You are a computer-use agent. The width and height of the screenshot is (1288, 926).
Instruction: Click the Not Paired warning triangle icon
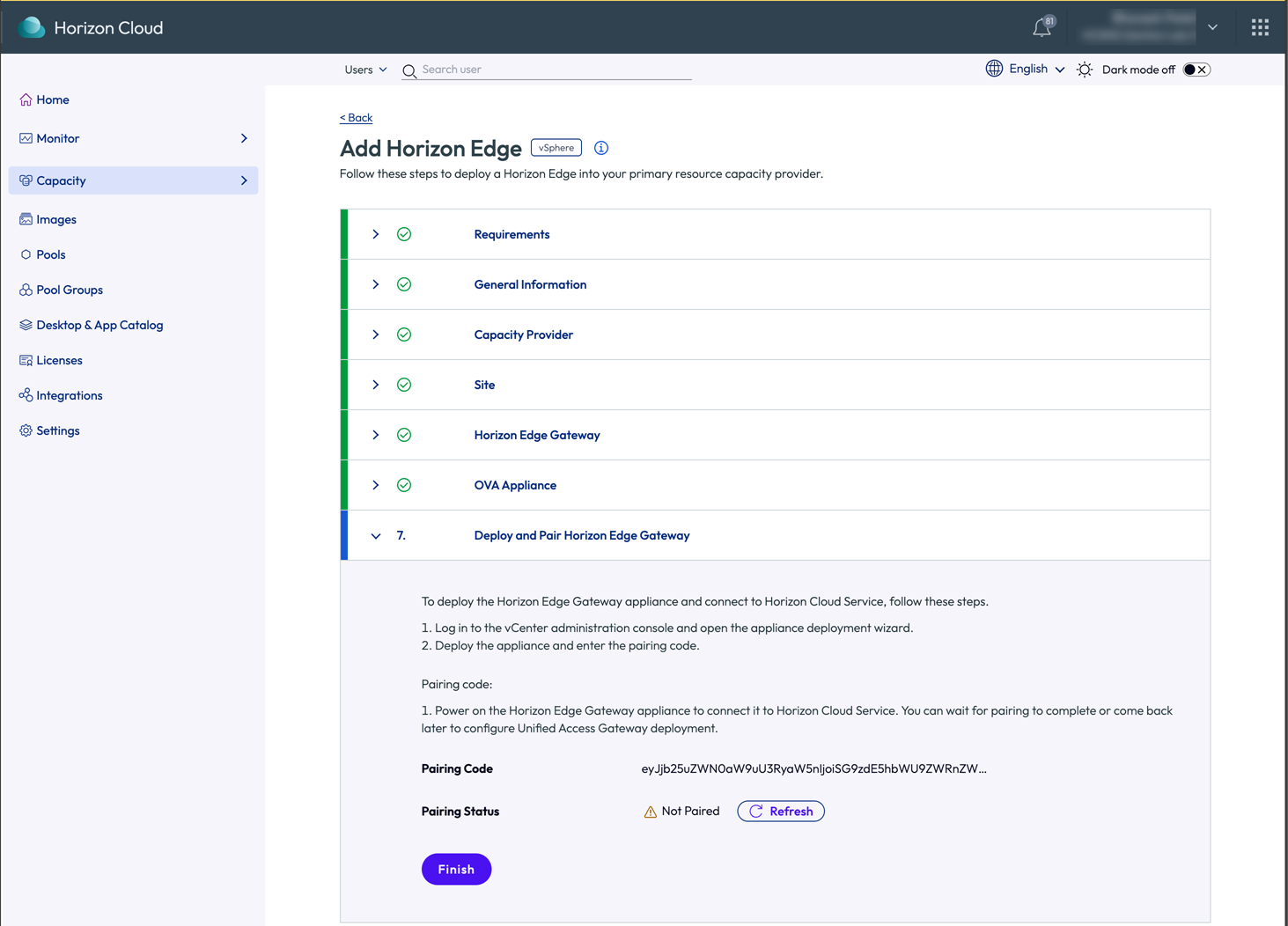pyautogui.click(x=650, y=812)
